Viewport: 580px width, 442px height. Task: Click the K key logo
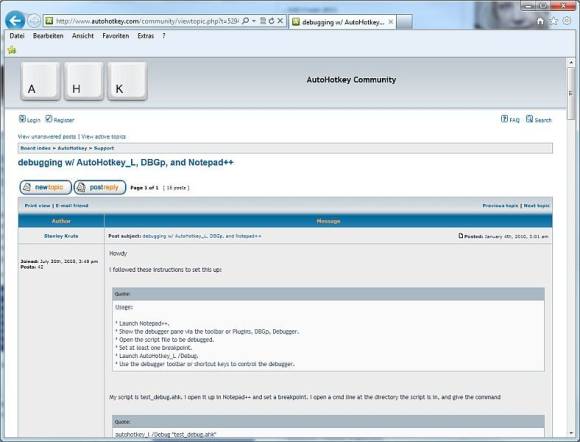127,81
